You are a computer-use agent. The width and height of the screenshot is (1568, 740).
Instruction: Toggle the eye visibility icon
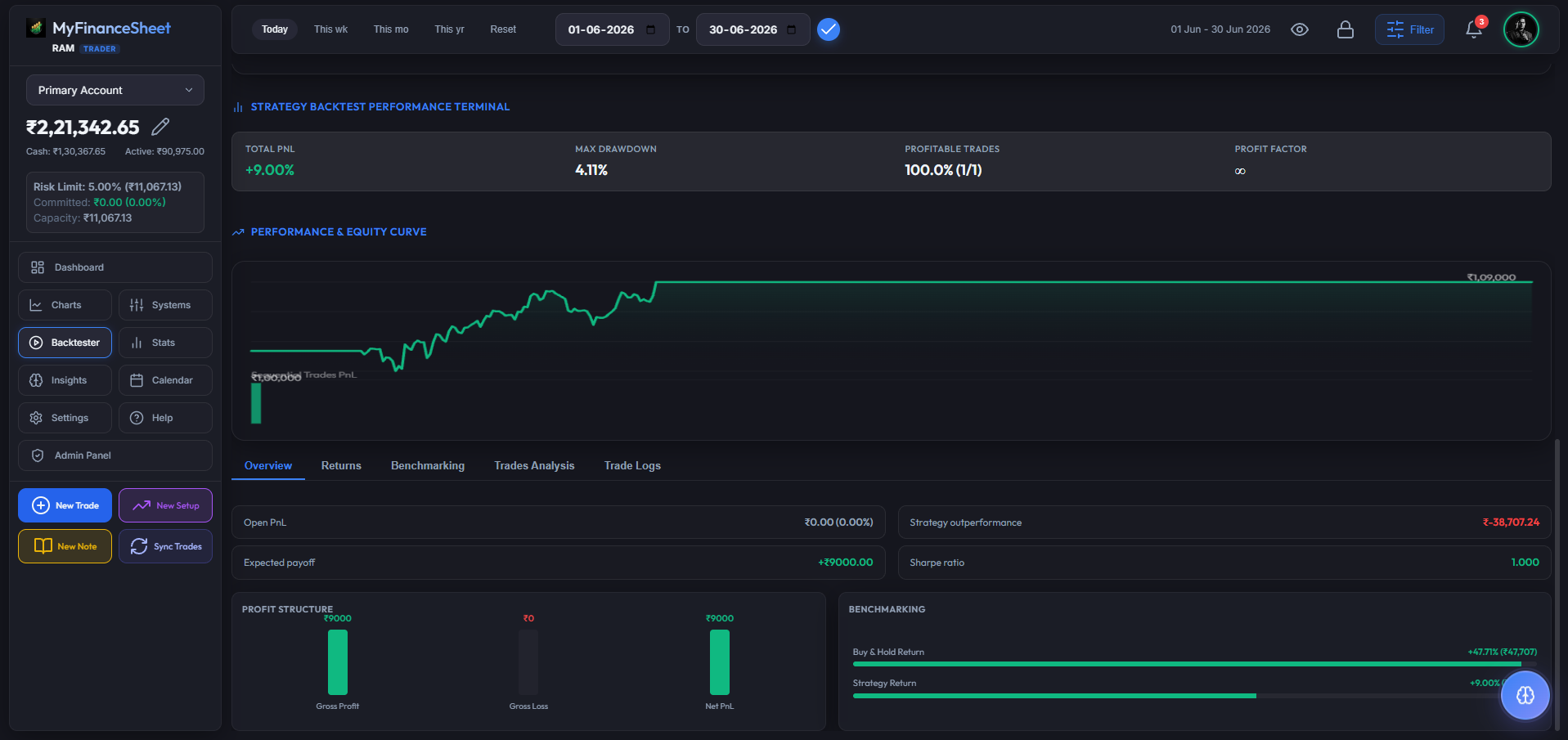1299,29
